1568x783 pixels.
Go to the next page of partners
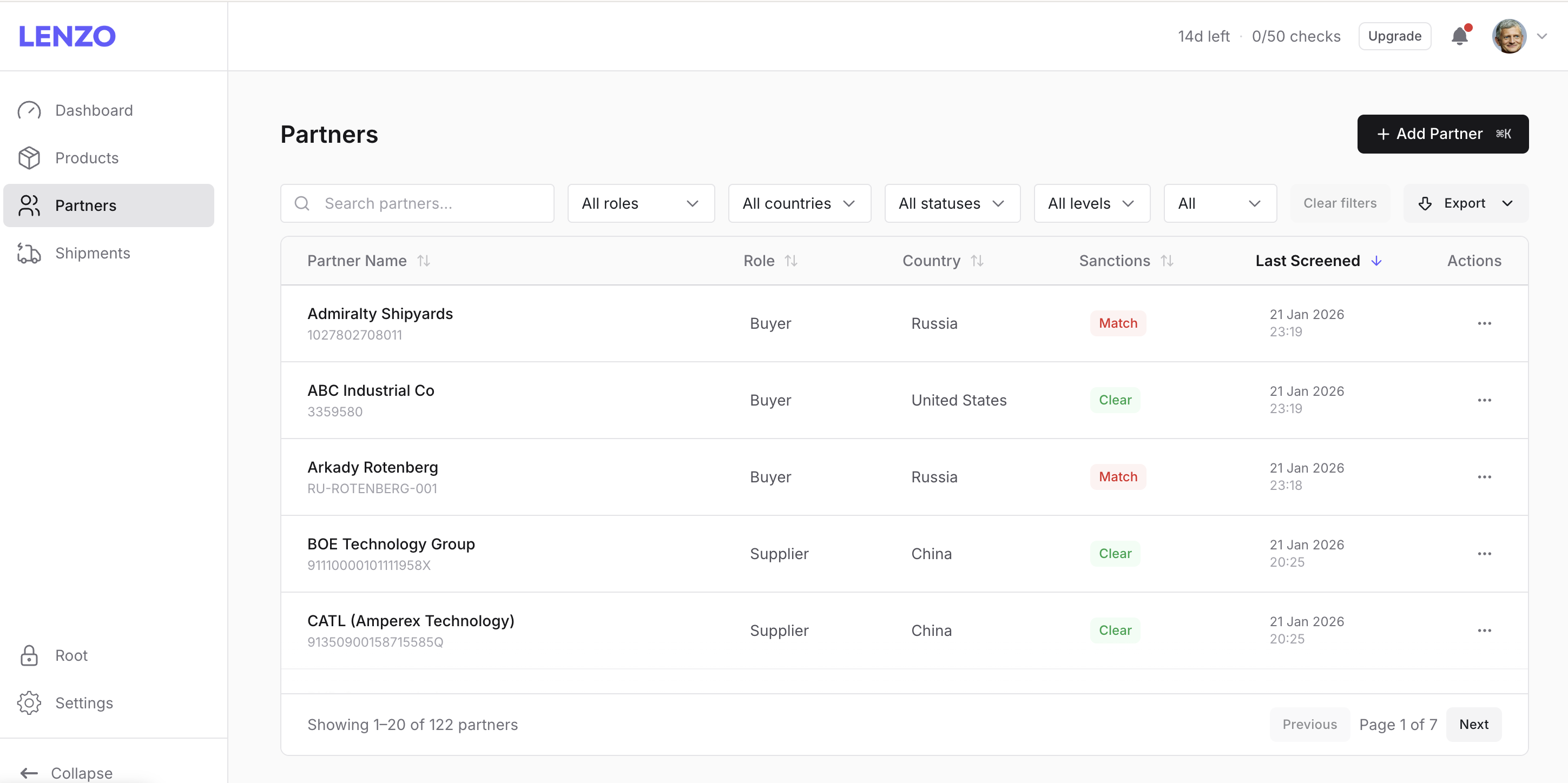point(1474,724)
